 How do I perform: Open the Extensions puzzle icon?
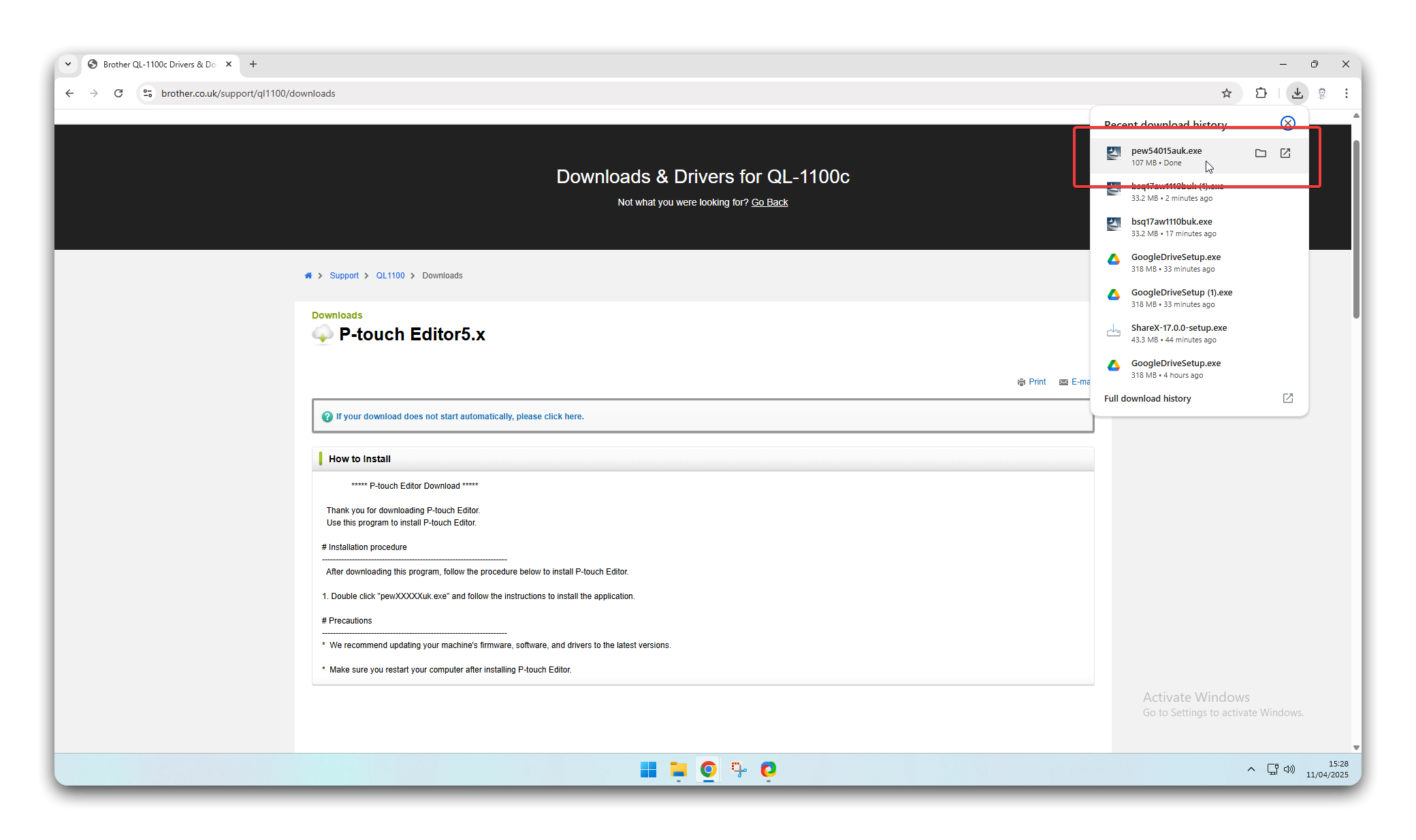pyautogui.click(x=1261, y=93)
